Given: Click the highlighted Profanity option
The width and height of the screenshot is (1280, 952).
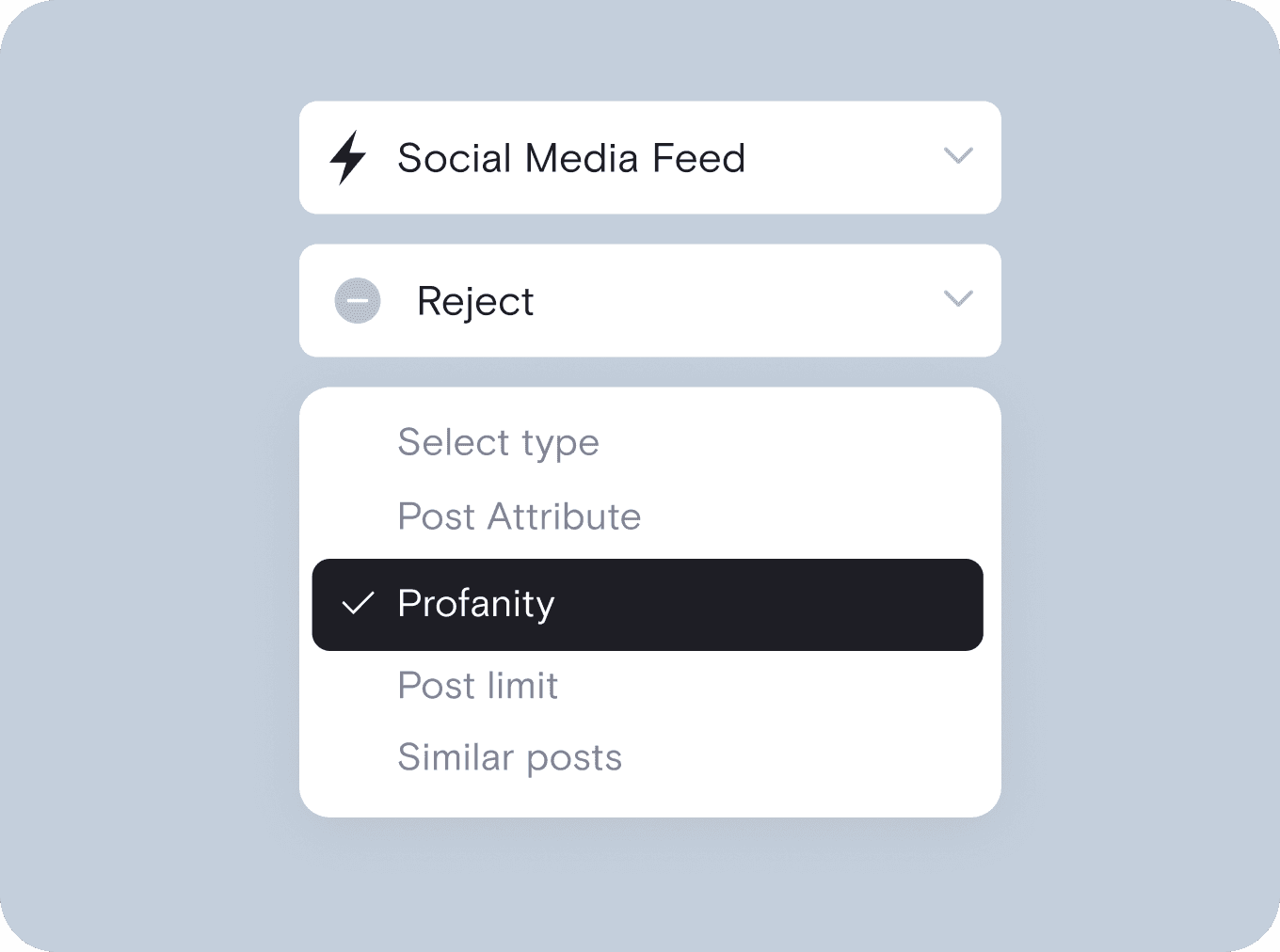Looking at the screenshot, I should (x=648, y=605).
